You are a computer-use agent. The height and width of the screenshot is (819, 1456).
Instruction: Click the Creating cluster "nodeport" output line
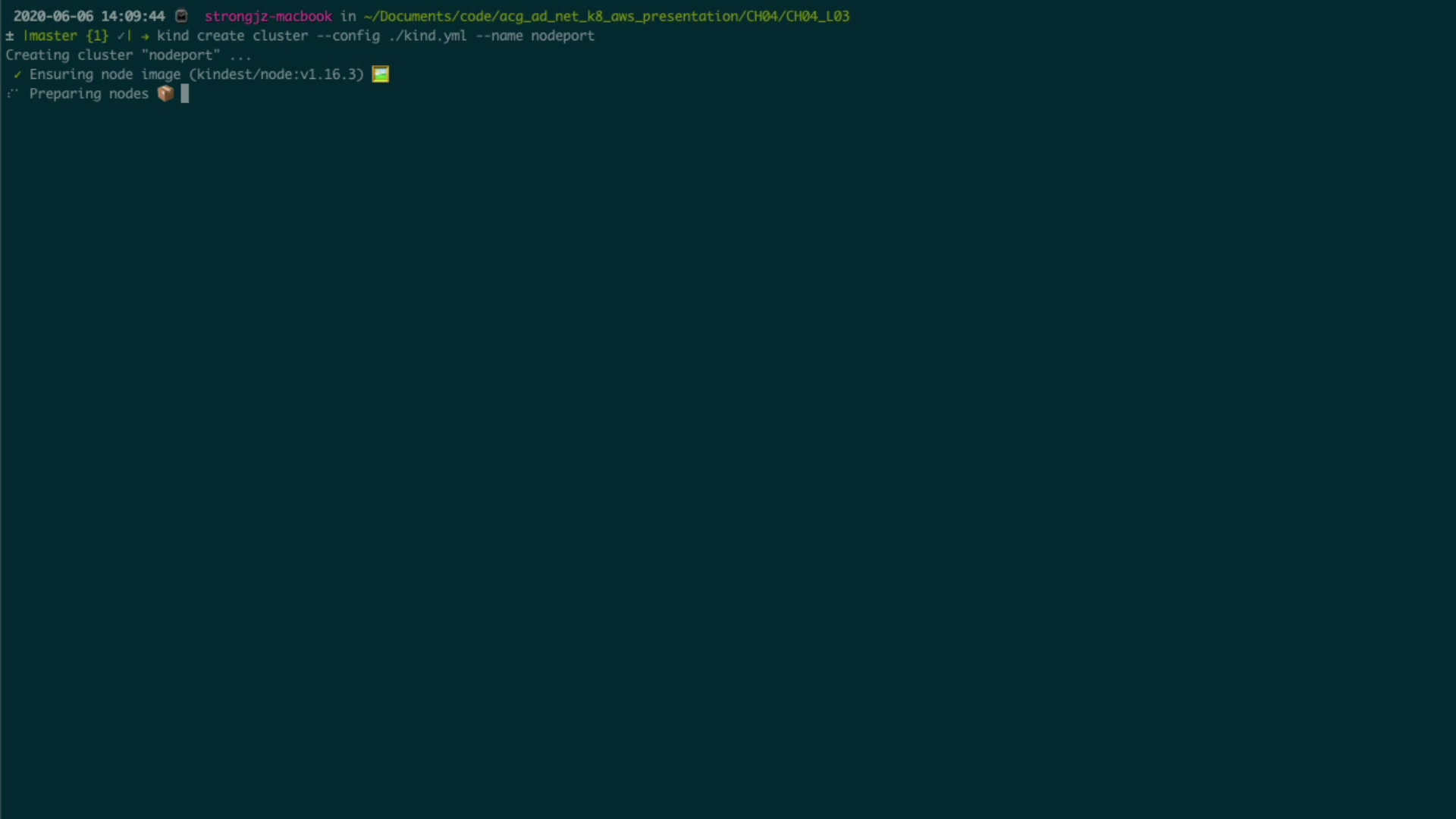tap(127, 55)
